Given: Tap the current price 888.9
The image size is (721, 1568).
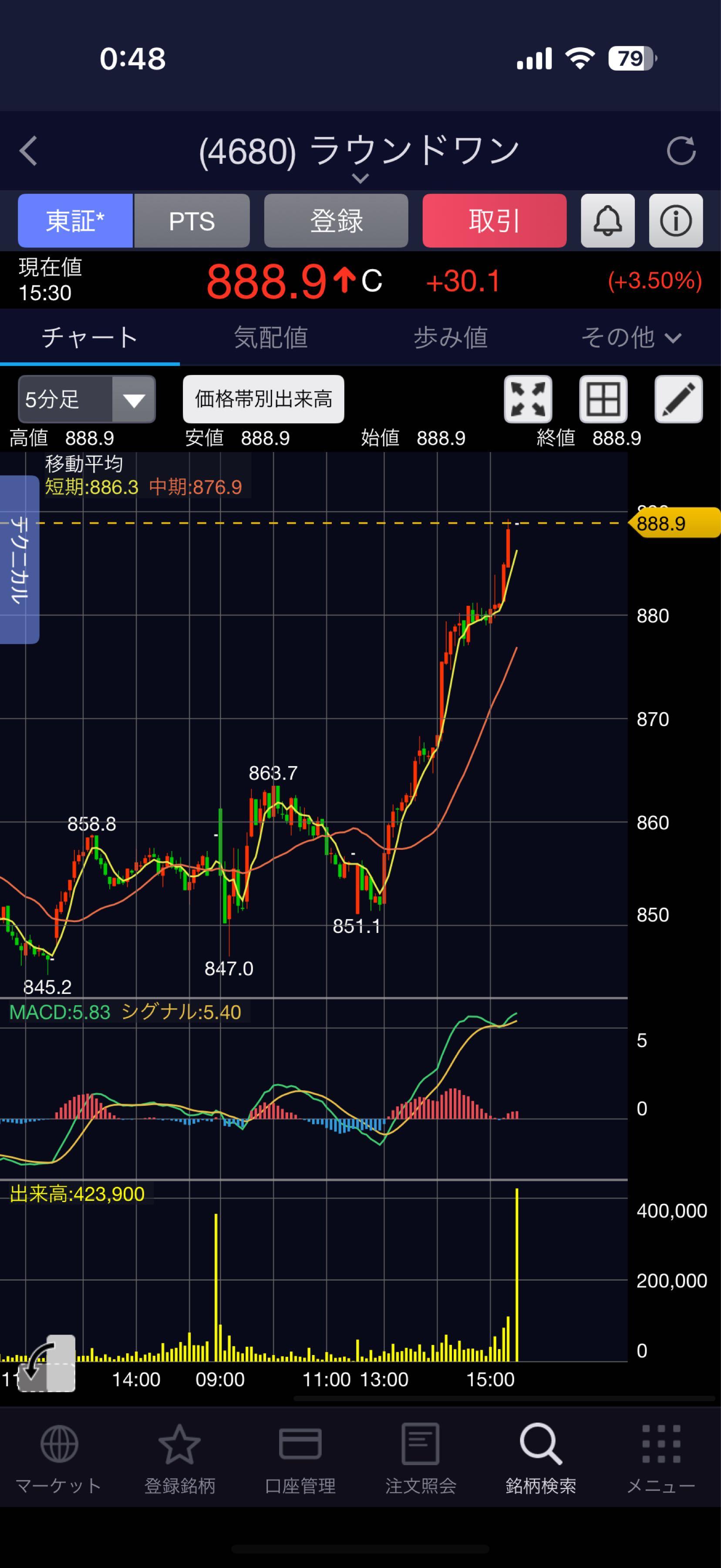Looking at the screenshot, I should [x=266, y=281].
